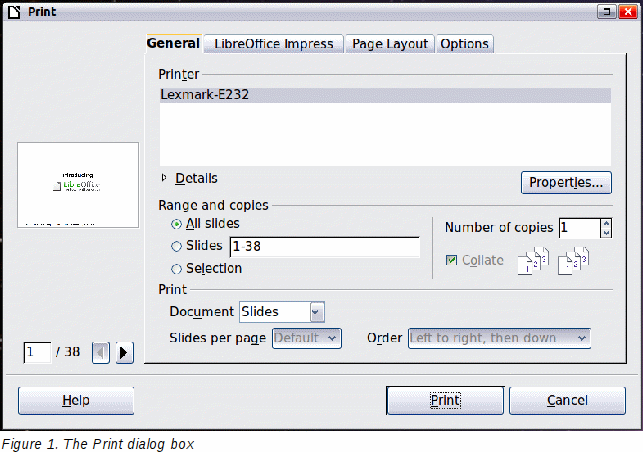Increase the number of copies
Viewport: 644px width, 453px height.
606,223
